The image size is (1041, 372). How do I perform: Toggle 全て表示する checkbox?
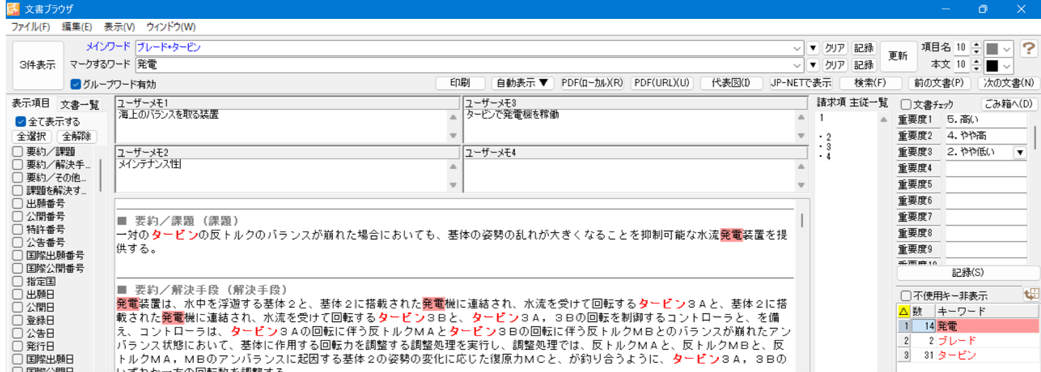pos(21,122)
